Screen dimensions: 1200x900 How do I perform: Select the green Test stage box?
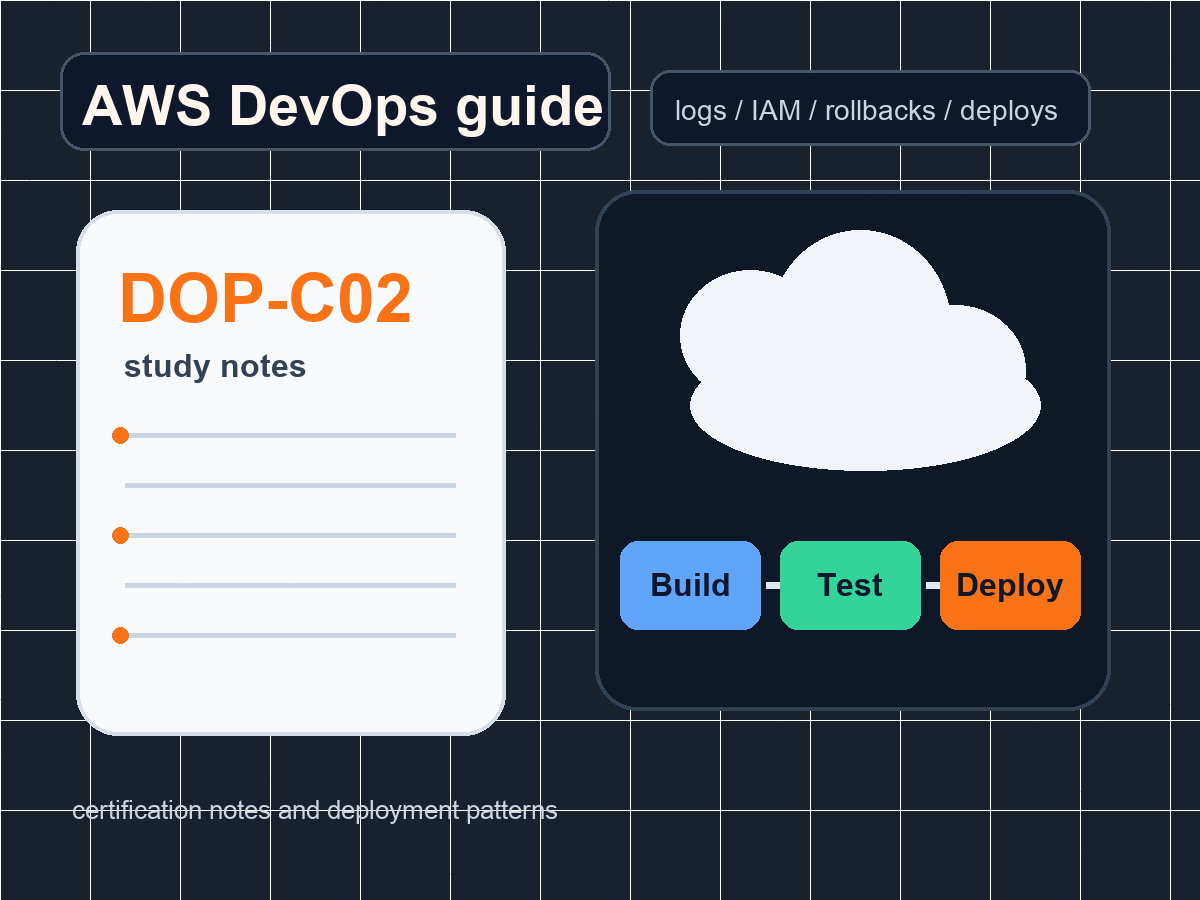pos(850,585)
